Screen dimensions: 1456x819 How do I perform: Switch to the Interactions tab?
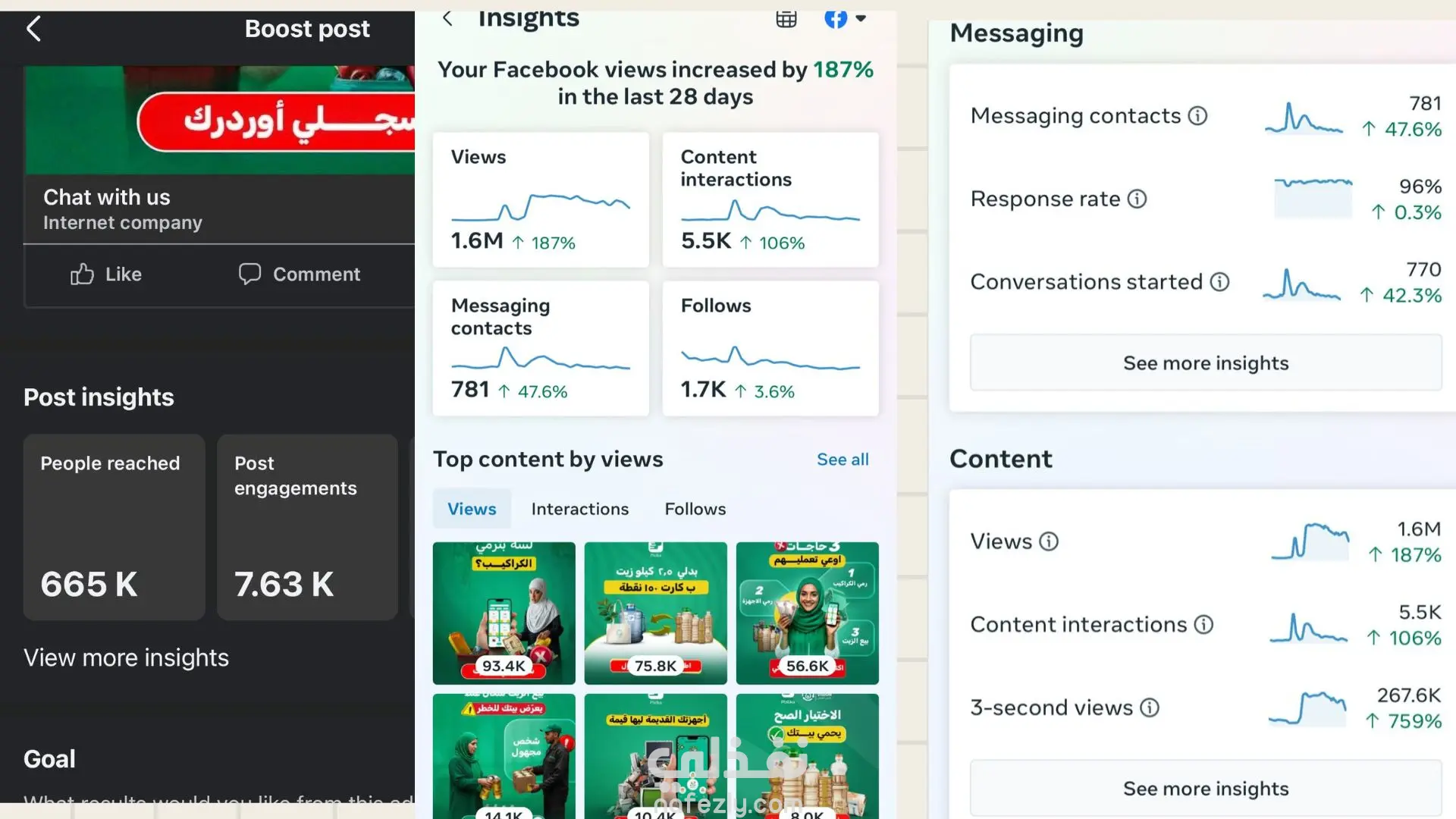pos(580,509)
